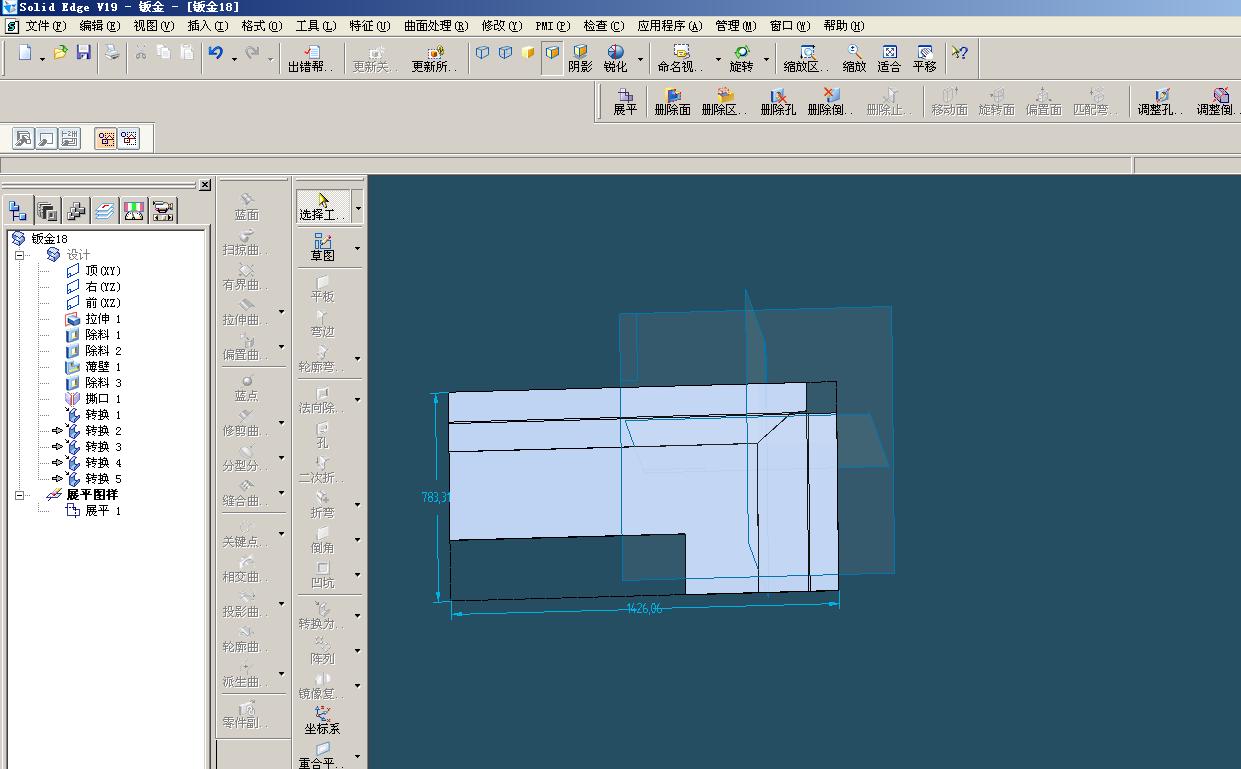Undo the last action
The height and width of the screenshot is (769, 1241).
coord(216,53)
